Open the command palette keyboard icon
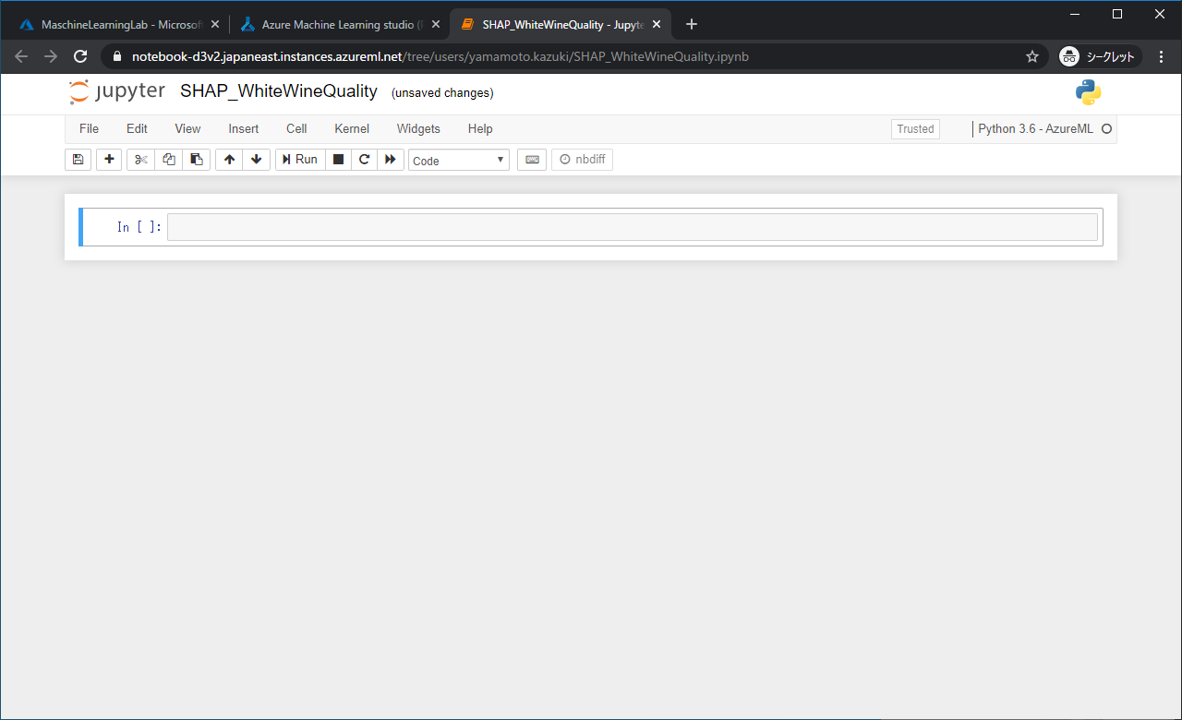 (x=531, y=160)
